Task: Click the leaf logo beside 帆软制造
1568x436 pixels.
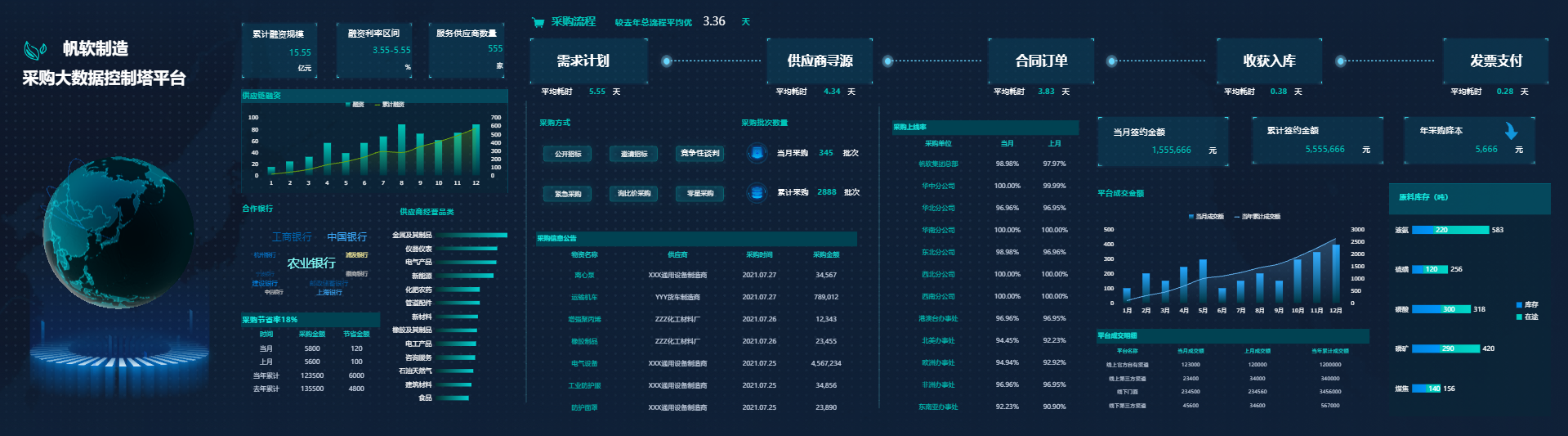Action: (35, 51)
